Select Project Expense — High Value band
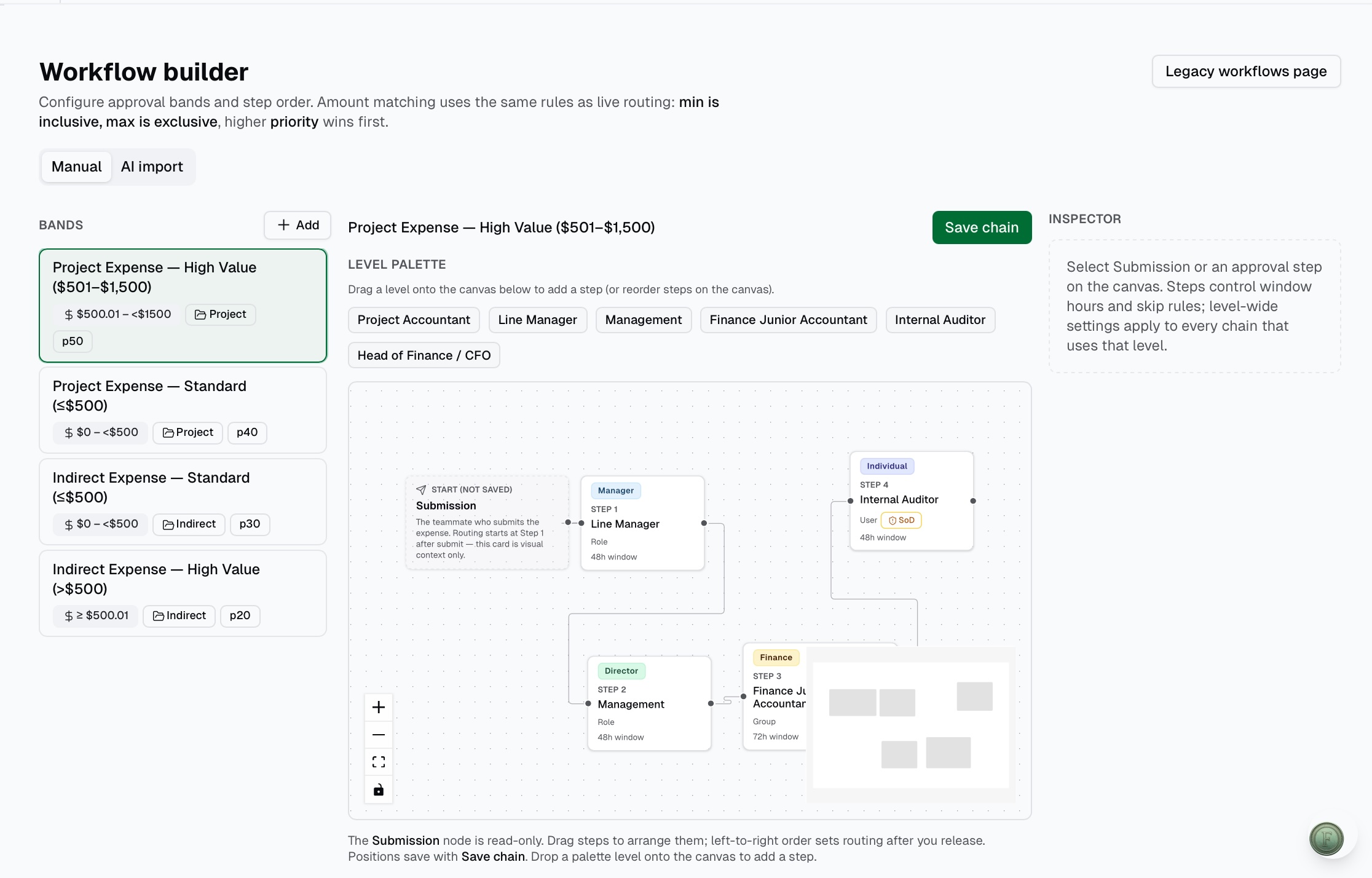Screen dimensions: 1372x878 (183, 306)
